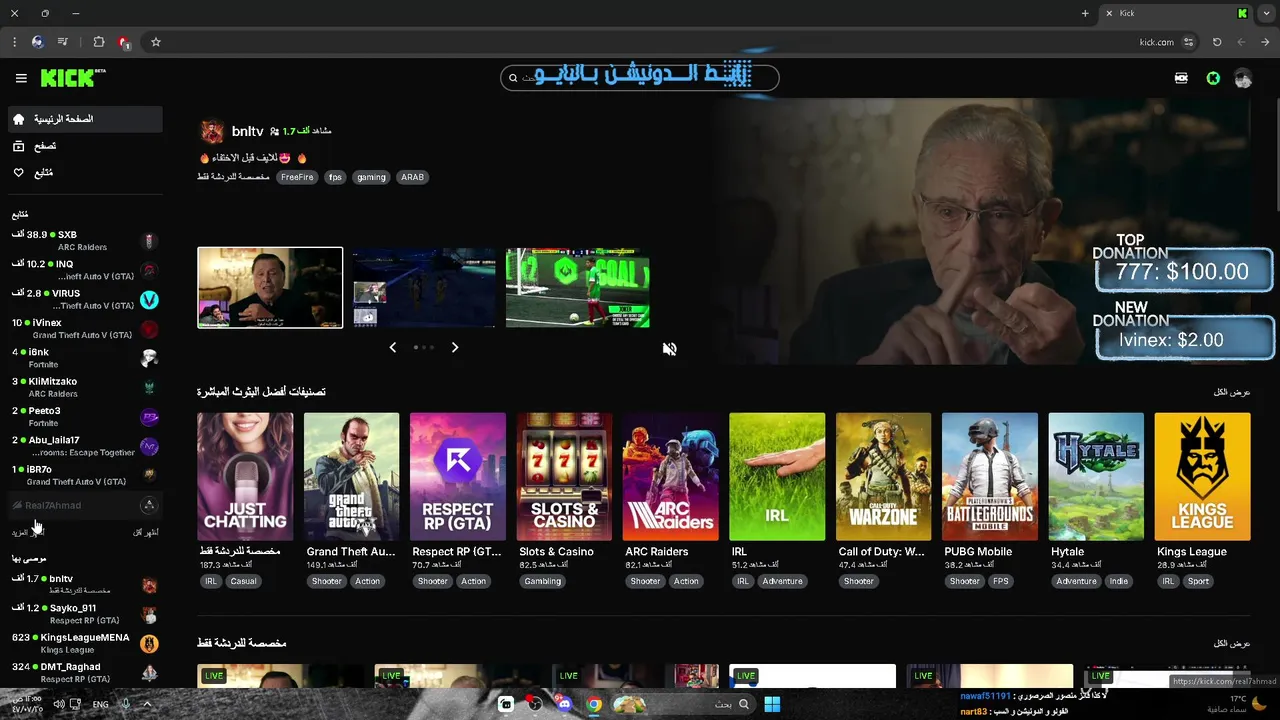Open INQ channel in following list

85,270
